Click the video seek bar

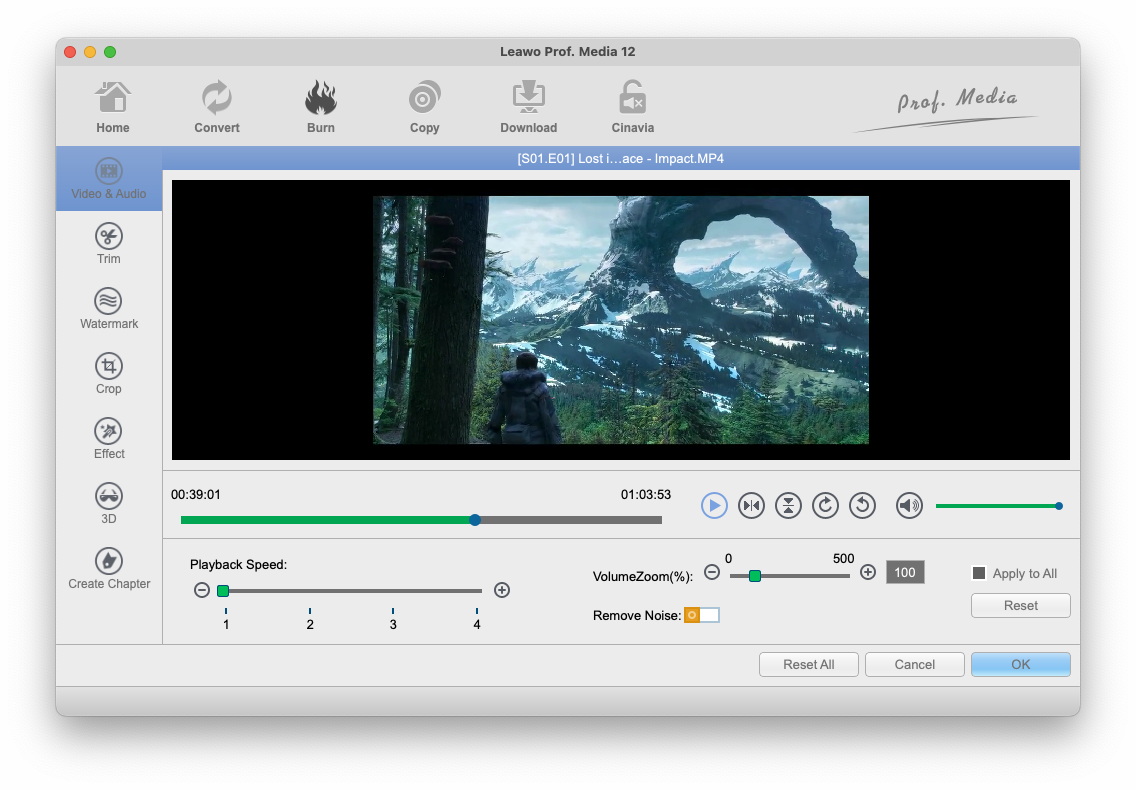[x=421, y=520]
